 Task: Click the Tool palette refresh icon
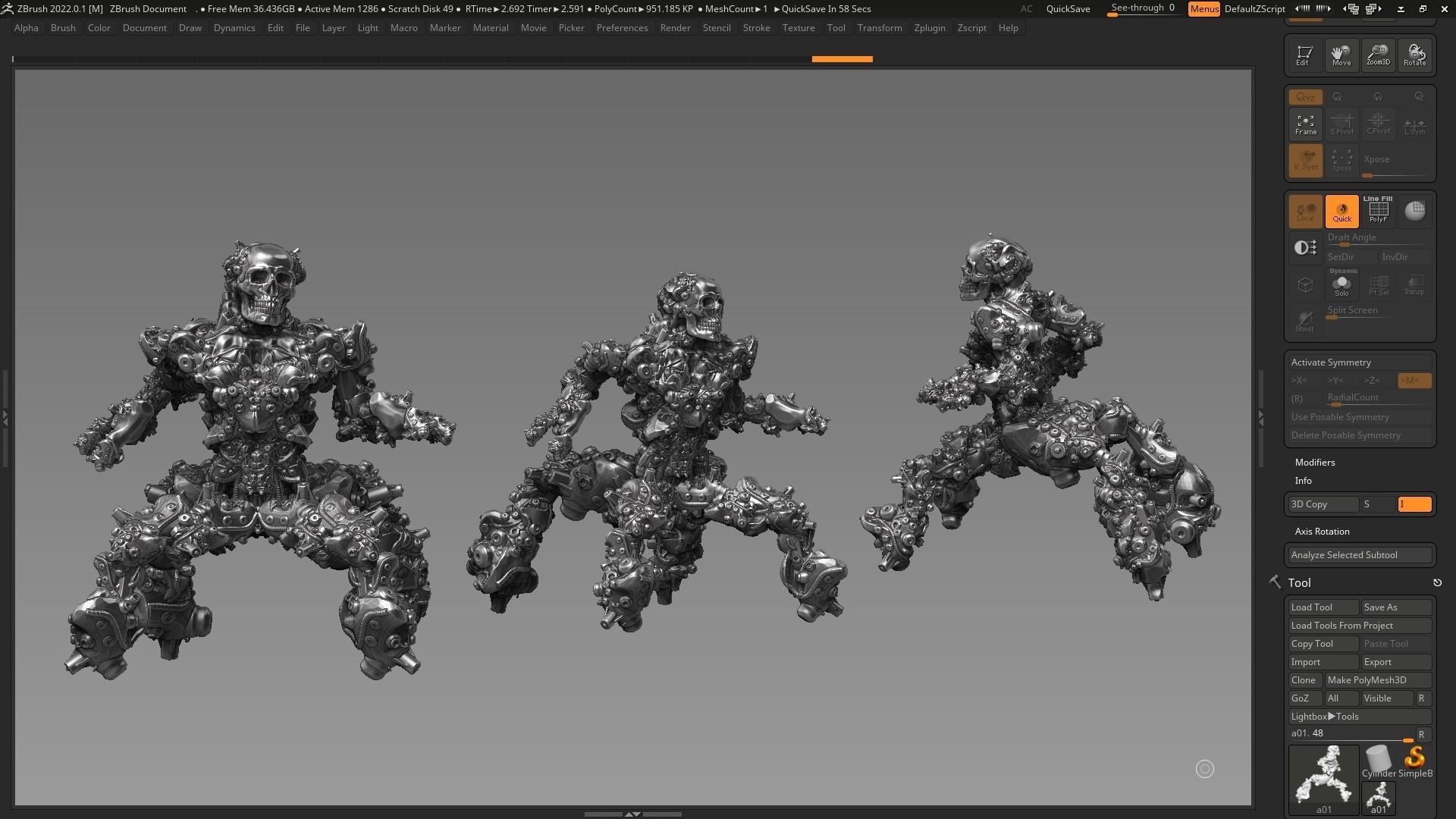(1437, 582)
